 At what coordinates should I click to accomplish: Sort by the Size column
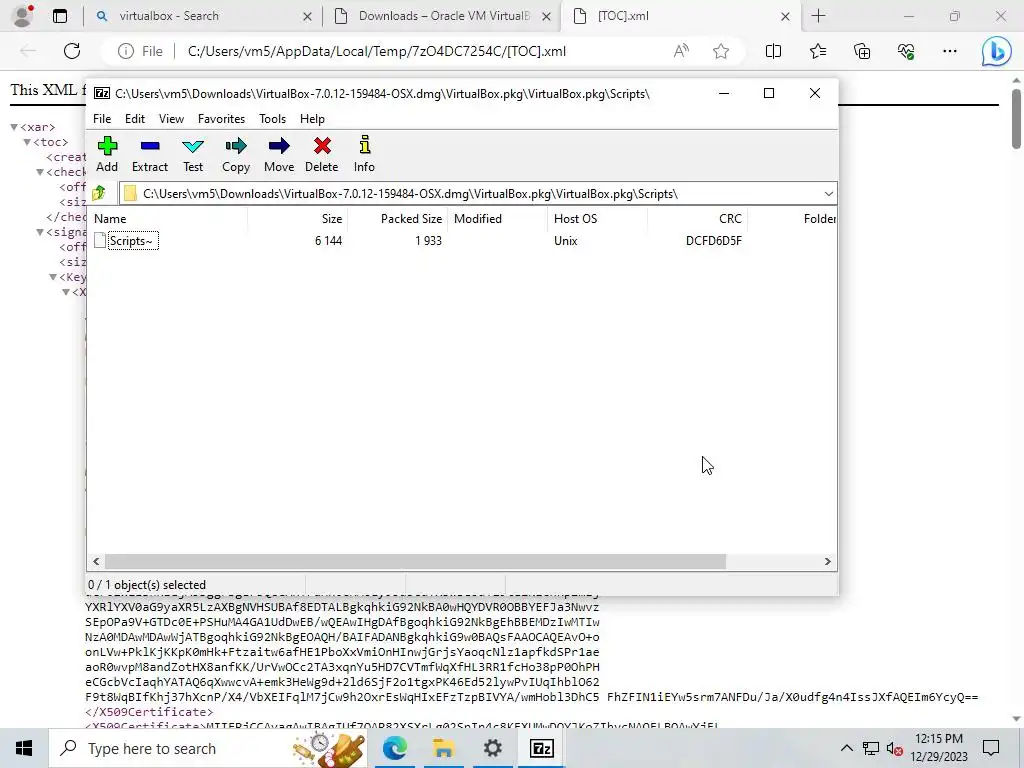297,219
